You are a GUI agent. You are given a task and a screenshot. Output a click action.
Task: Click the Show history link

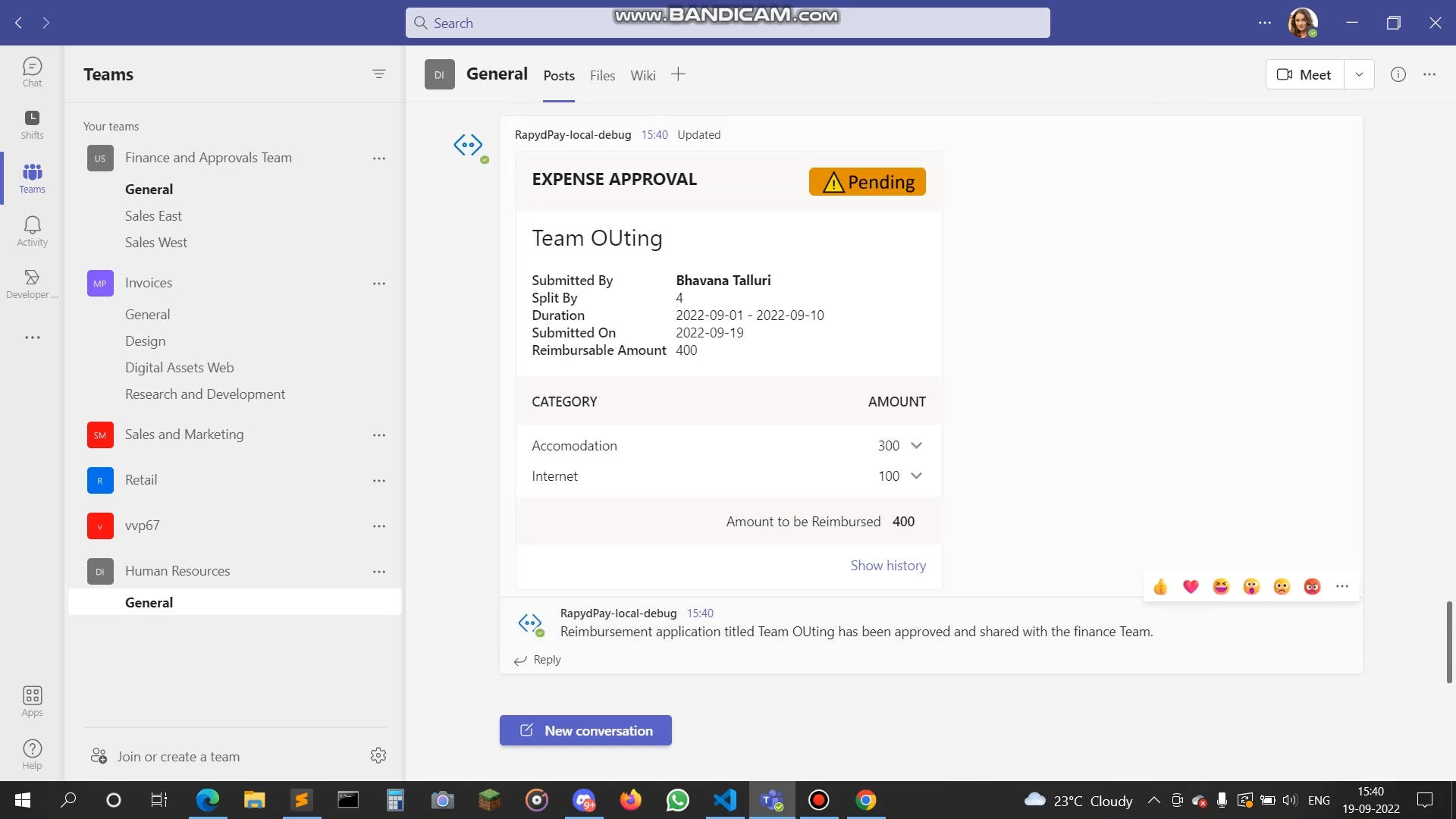(x=887, y=566)
